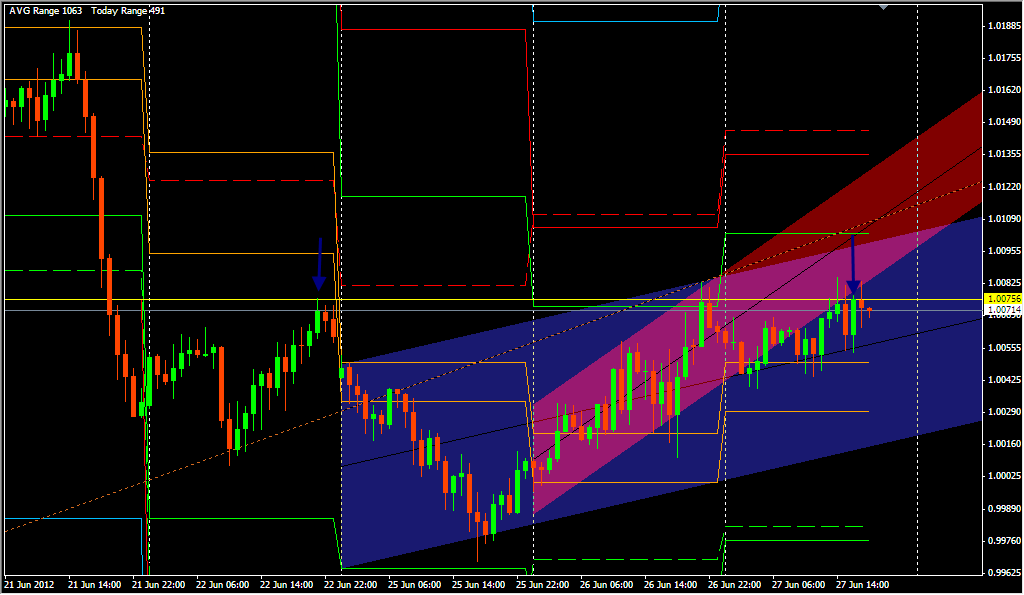Image resolution: width=1024 pixels, height=595 pixels.
Task: Click the '27 Jun 14:00' time label
Action: (863, 585)
